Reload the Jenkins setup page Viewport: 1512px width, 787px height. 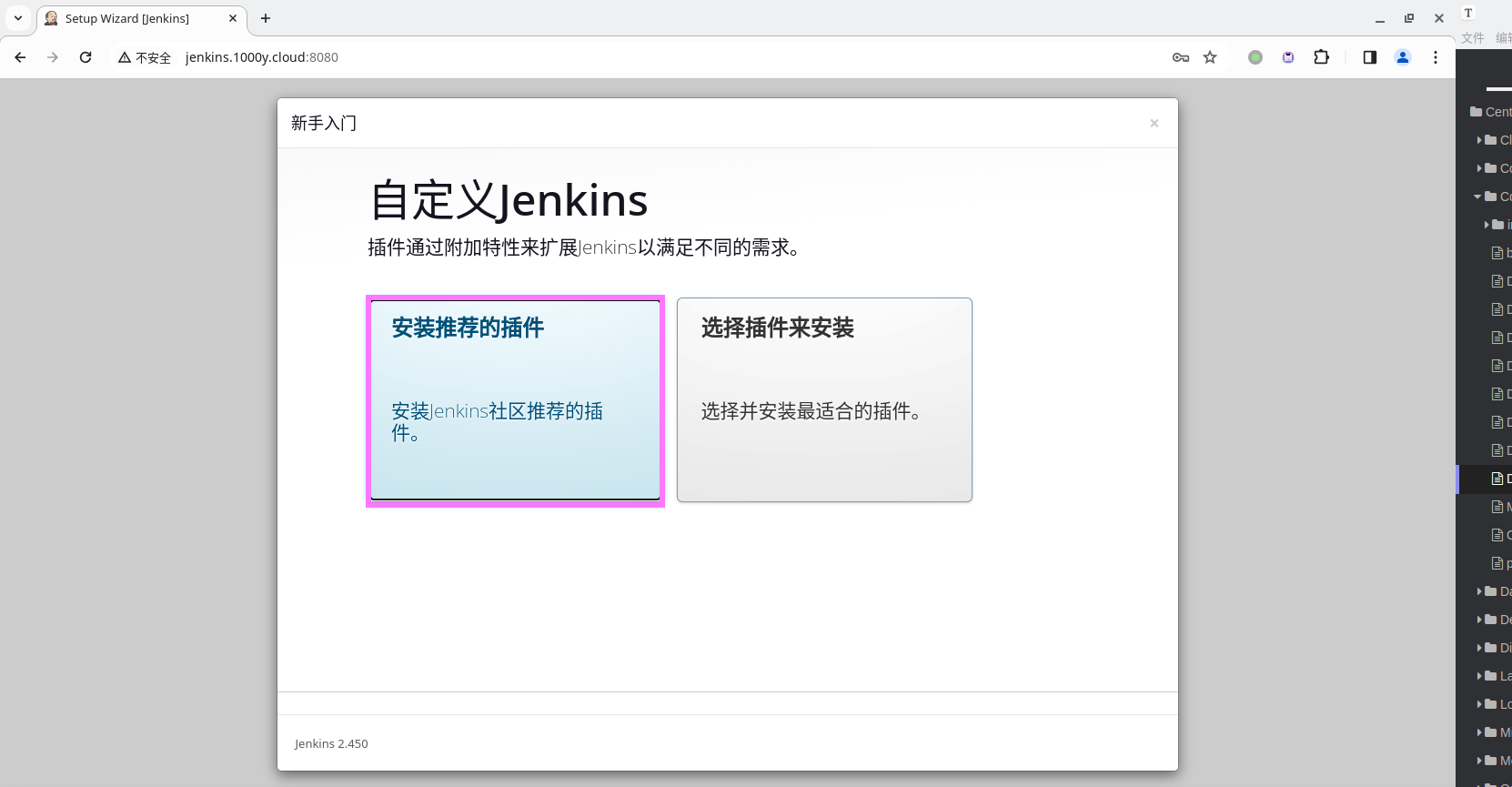86,57
